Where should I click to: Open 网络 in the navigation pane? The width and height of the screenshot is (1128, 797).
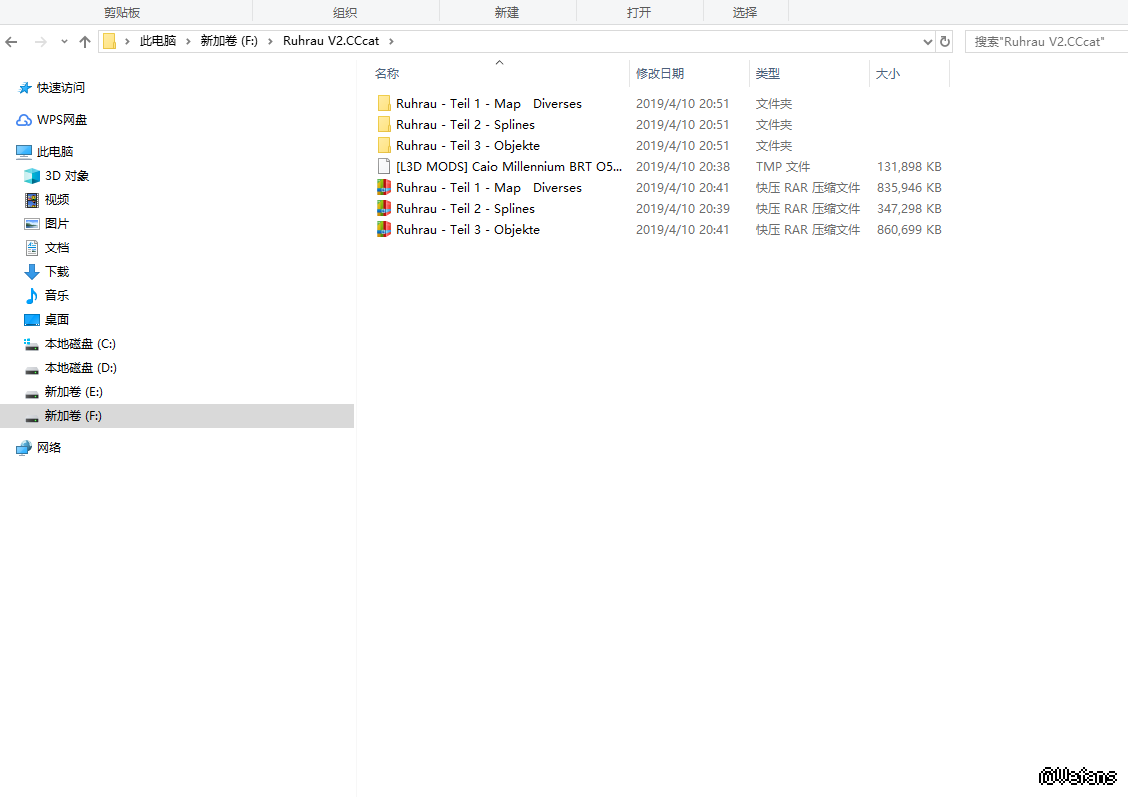49,447
